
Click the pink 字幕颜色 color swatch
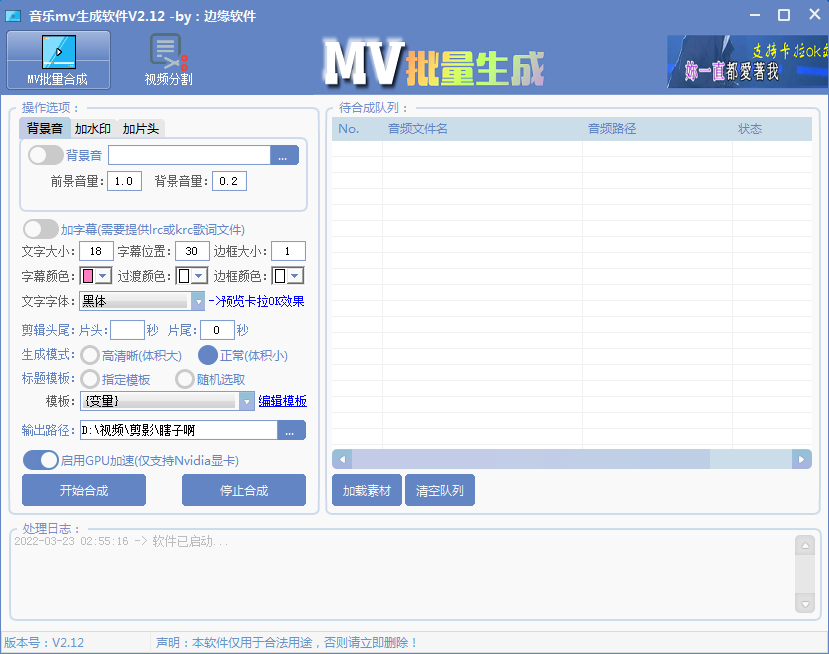pos(87,276)
